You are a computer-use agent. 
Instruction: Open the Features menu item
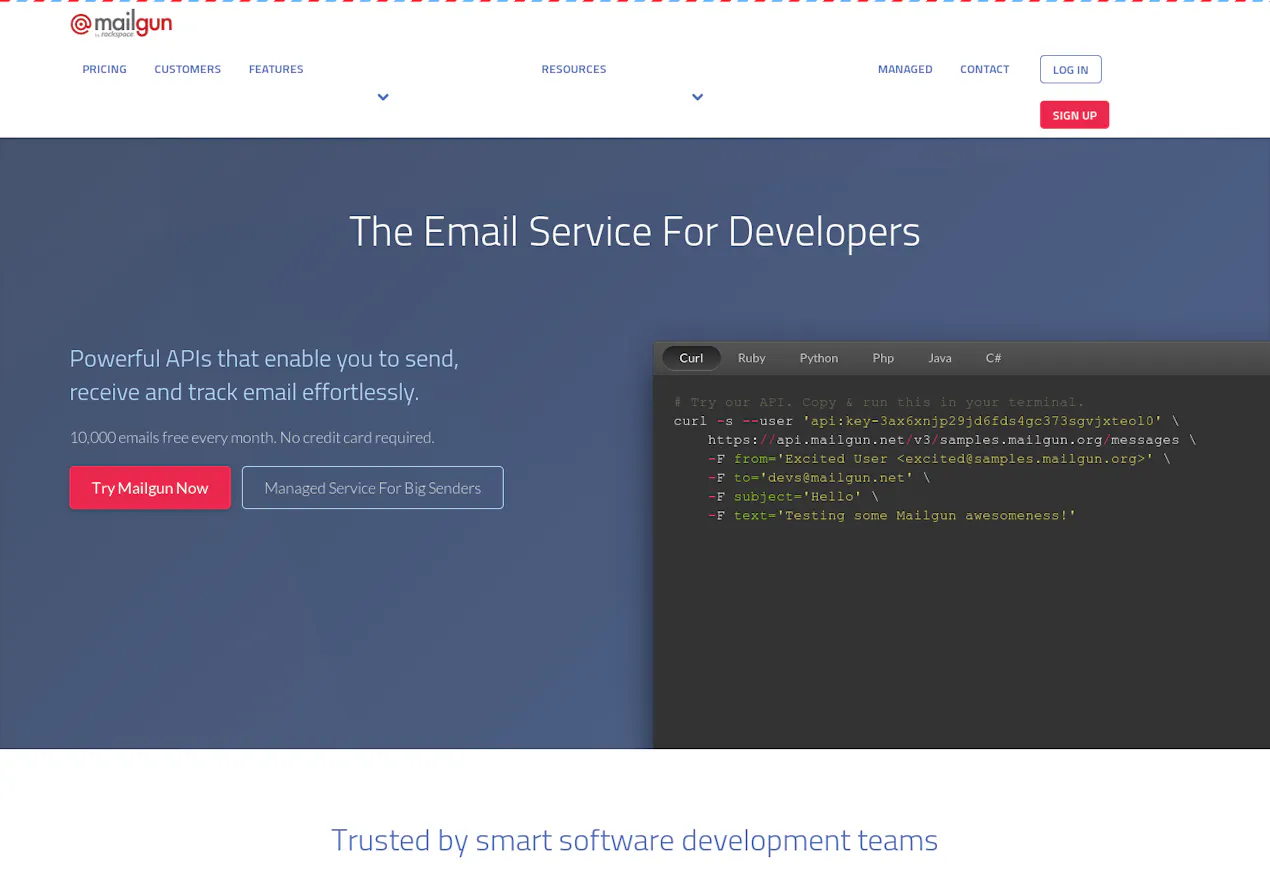(276, 69)
